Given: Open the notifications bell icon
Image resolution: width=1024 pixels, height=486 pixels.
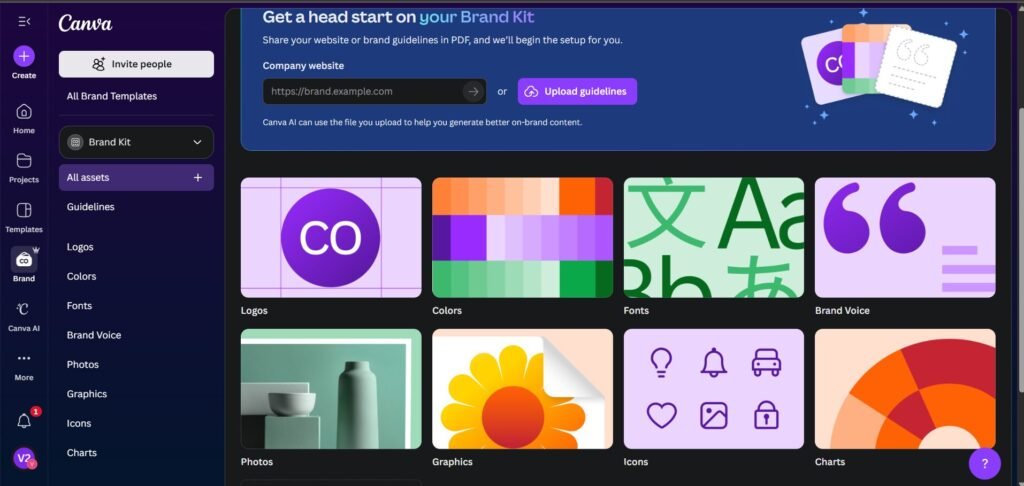Looking at the screenshot, I should pos(24,421).
